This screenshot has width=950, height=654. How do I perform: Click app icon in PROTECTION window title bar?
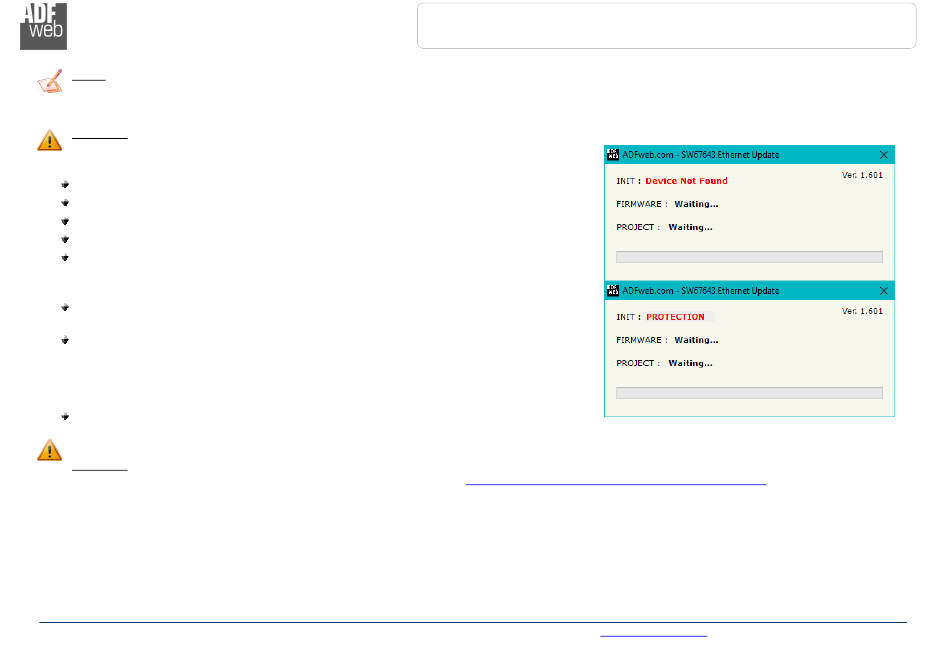pos(613,291)
